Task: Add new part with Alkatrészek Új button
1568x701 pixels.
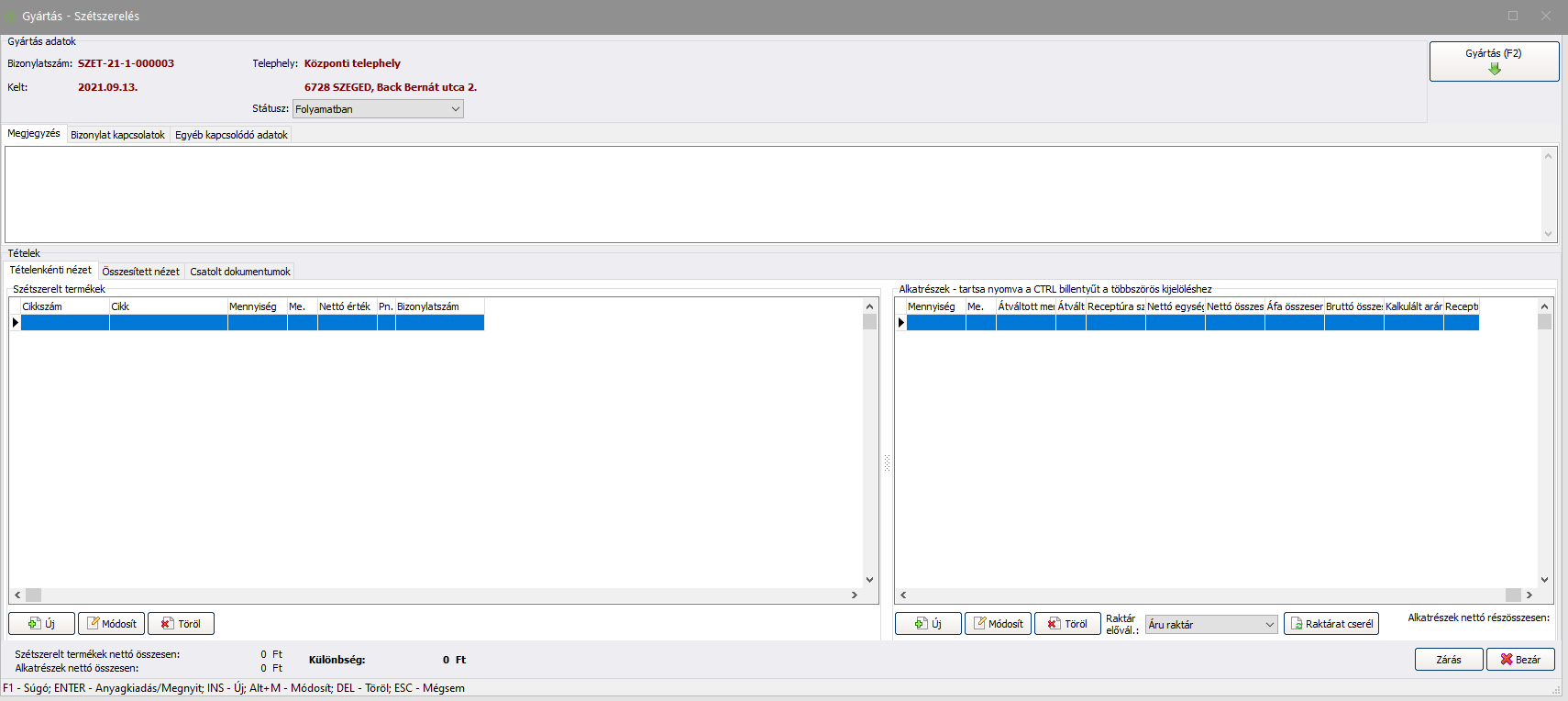Action: (x=928, y=624)
